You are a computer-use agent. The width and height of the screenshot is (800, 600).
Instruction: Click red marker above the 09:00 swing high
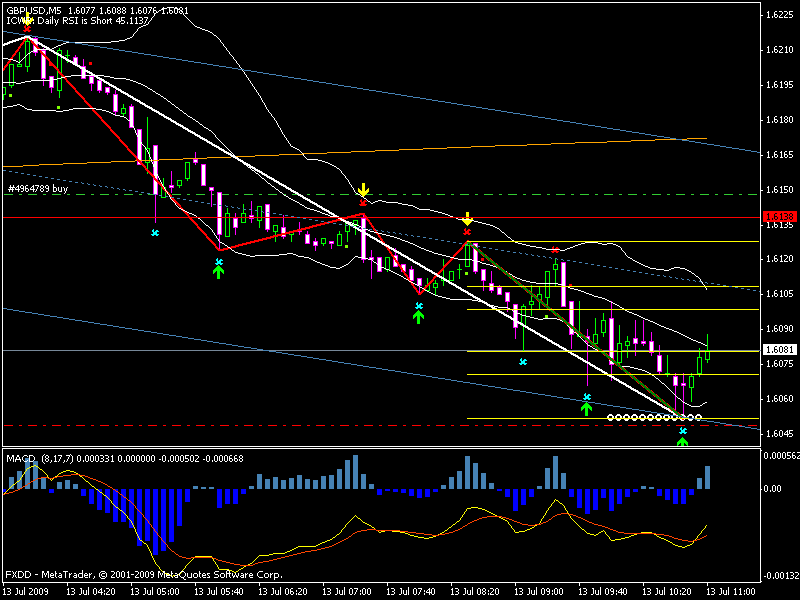coord(555,249)
